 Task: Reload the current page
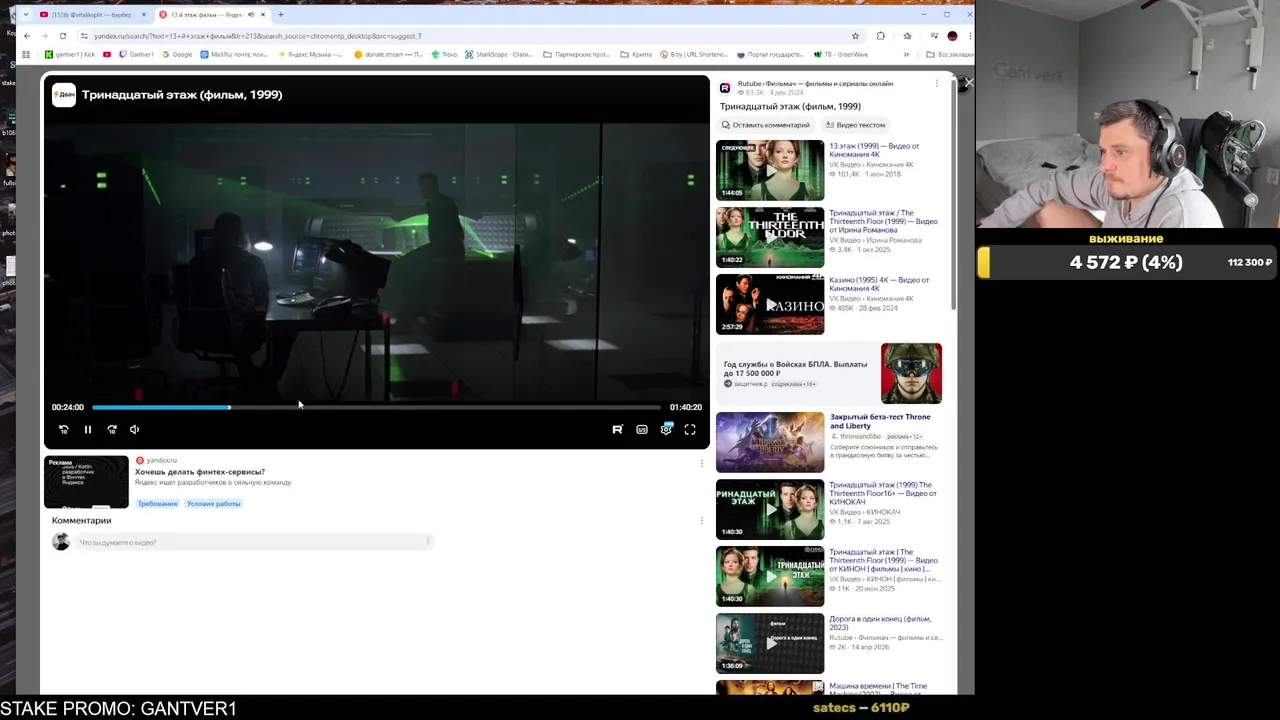pos(62,36)
